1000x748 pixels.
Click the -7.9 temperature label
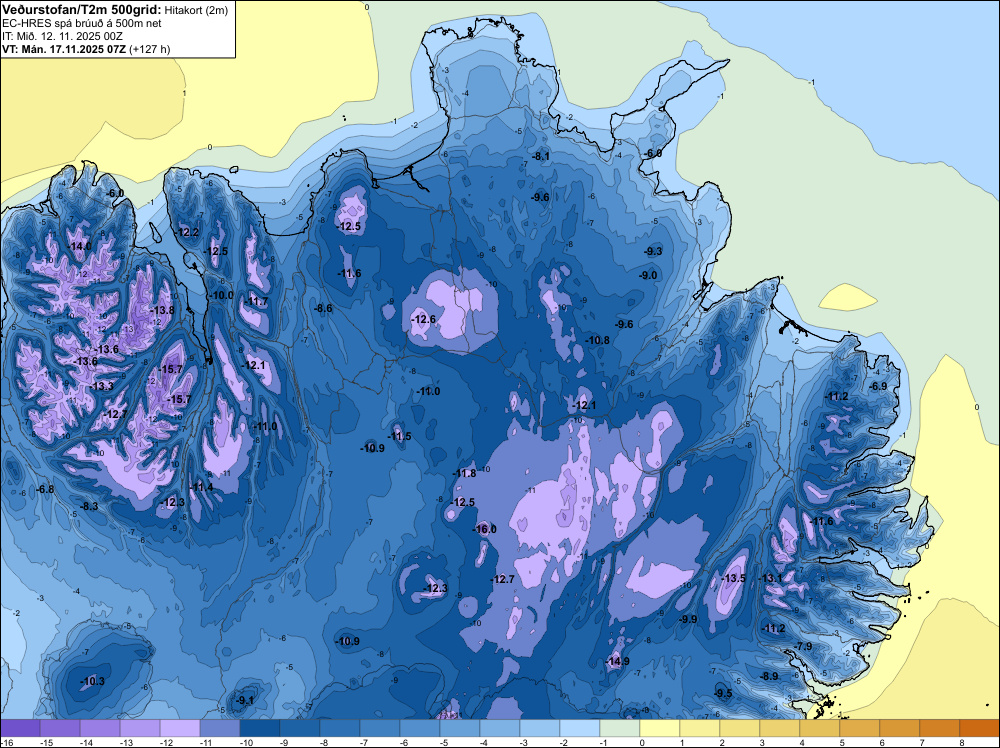pyautogui.click(x=804, y=647)
